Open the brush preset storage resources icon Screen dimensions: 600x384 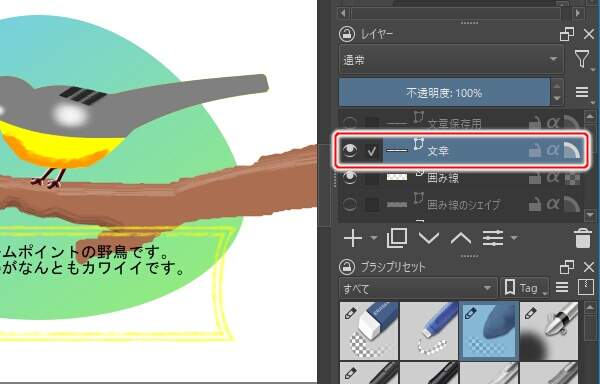coord(585,287)
